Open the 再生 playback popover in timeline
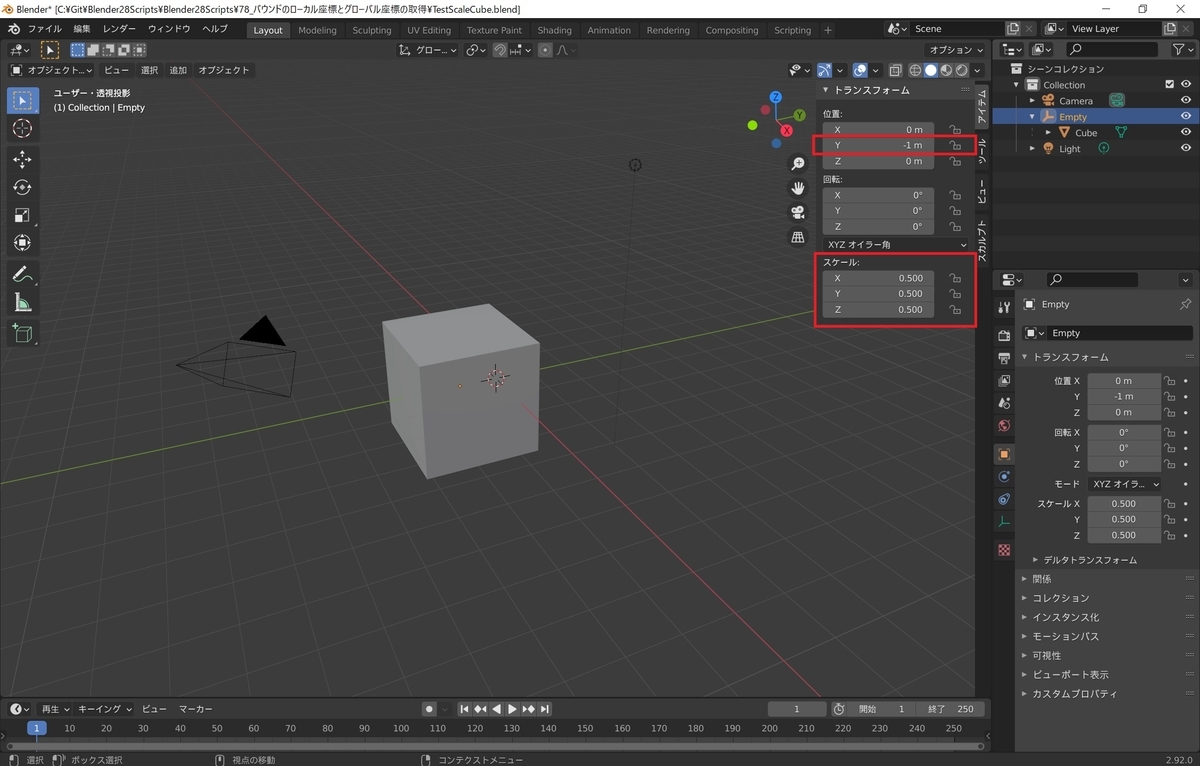The height and width of the screenshot is (766, 1200). tap(54, 709)
